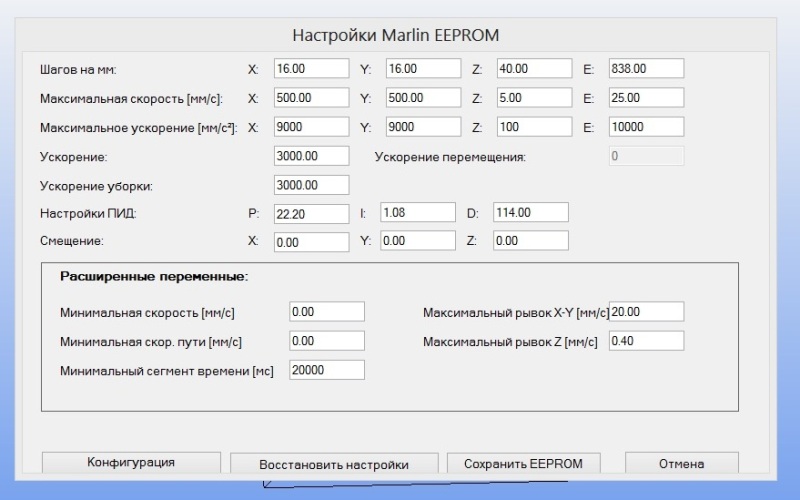Select the max speed Y field 500.00
Screen dimensions: 800x500
click(x=423, y=97)
